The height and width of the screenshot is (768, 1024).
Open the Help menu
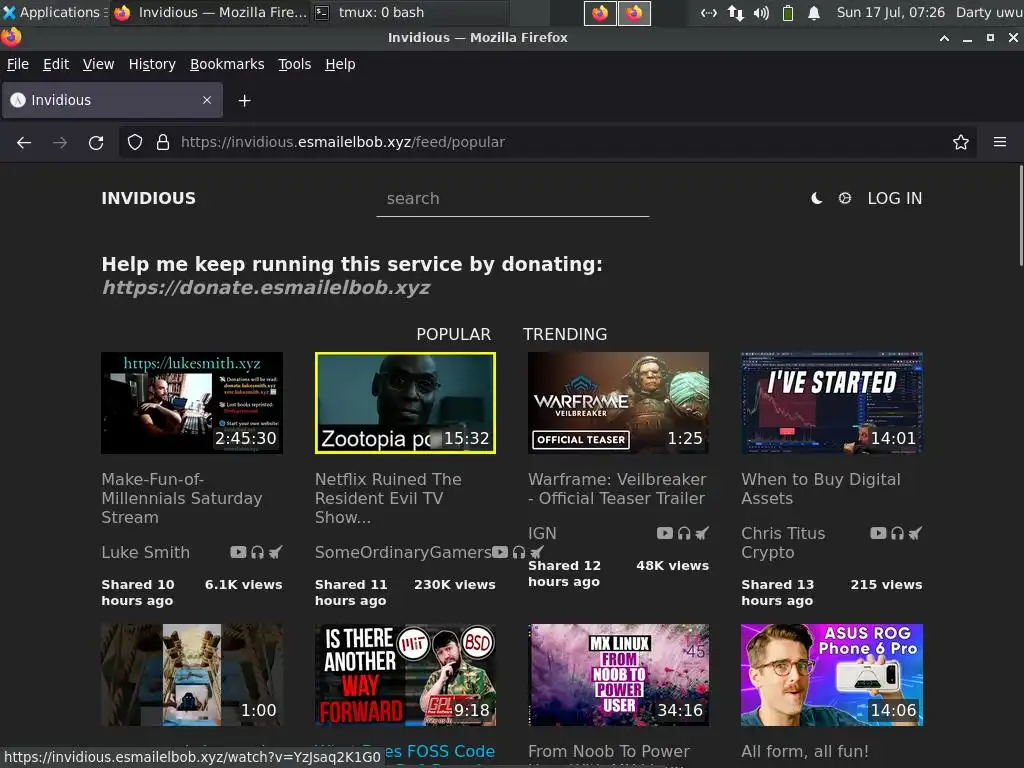(x=340, y=64)
